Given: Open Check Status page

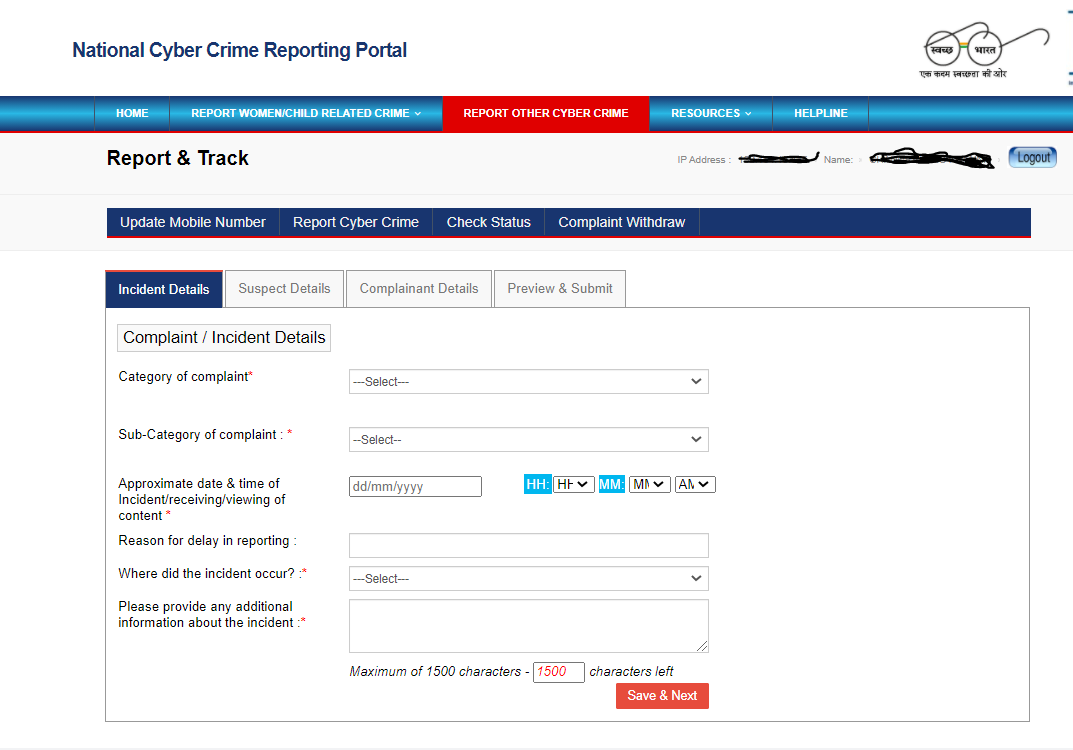Looking at the screenshot, I should point(489,222).
